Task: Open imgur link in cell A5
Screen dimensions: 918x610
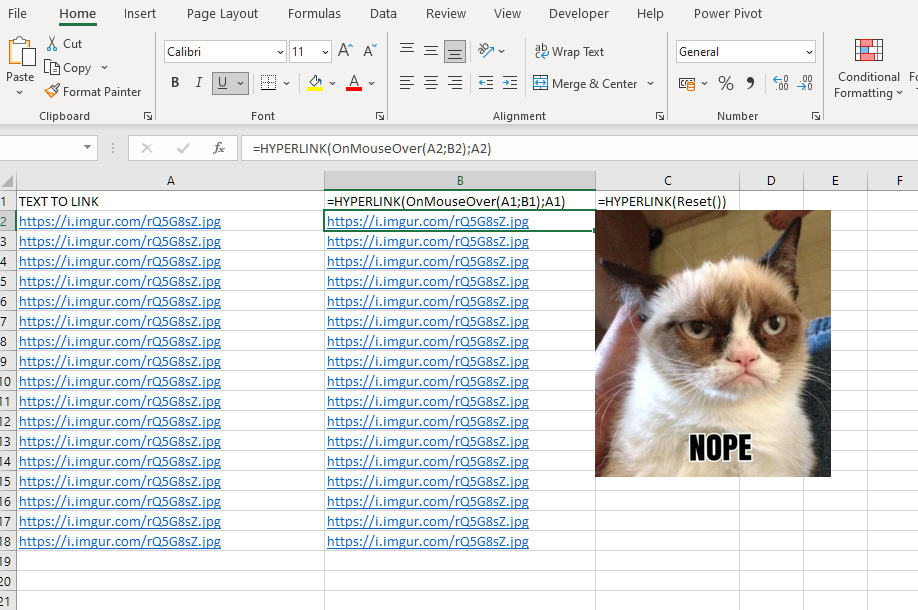Action: 120,282
